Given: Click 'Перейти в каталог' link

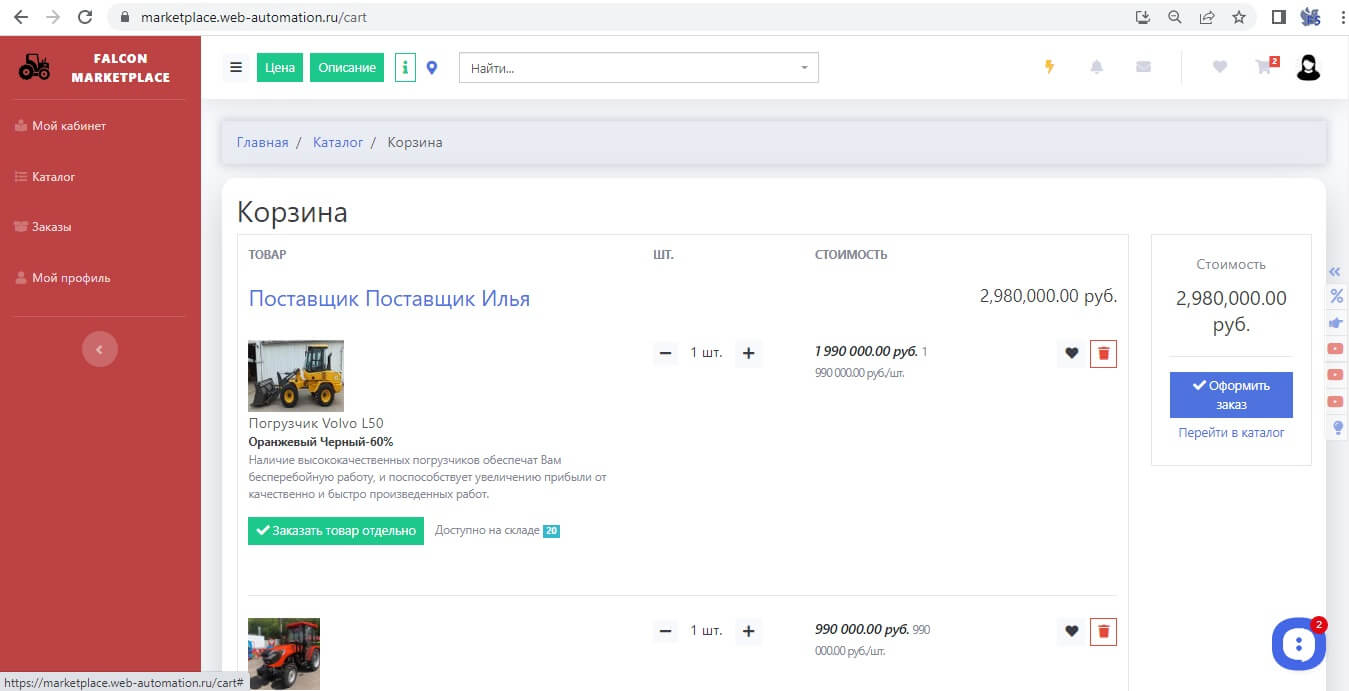Looking at the screenshot, I should [1231, 433].
